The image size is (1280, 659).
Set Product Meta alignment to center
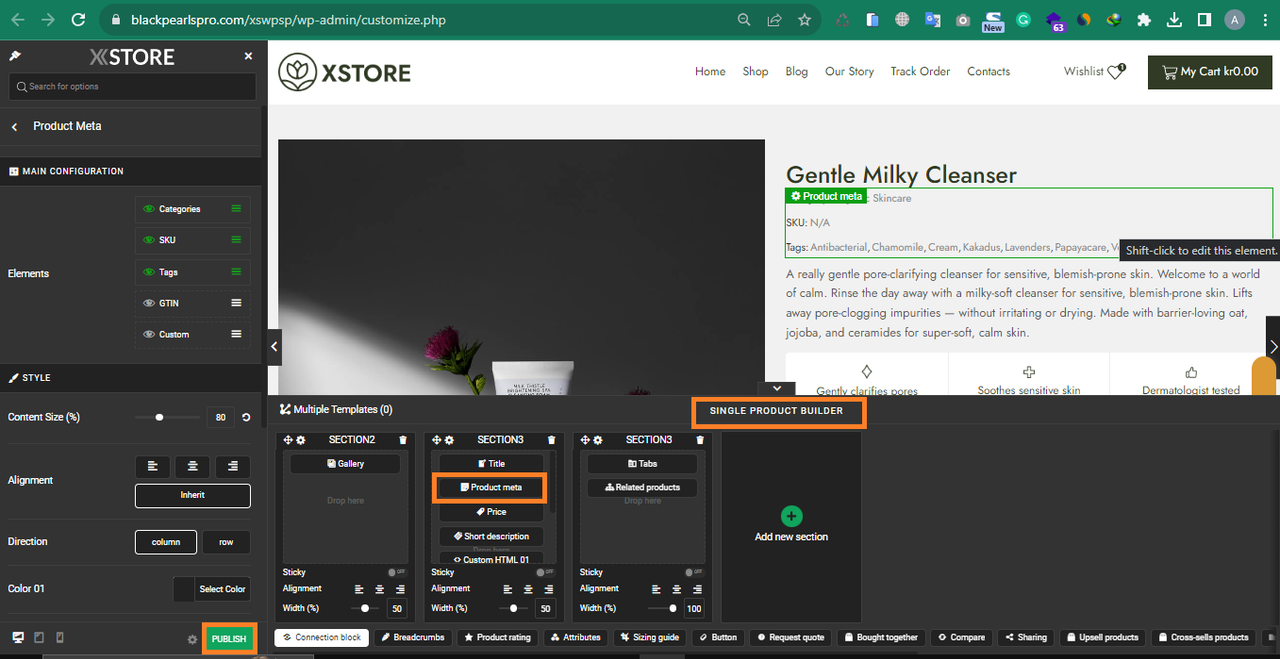tap(193, 466)
